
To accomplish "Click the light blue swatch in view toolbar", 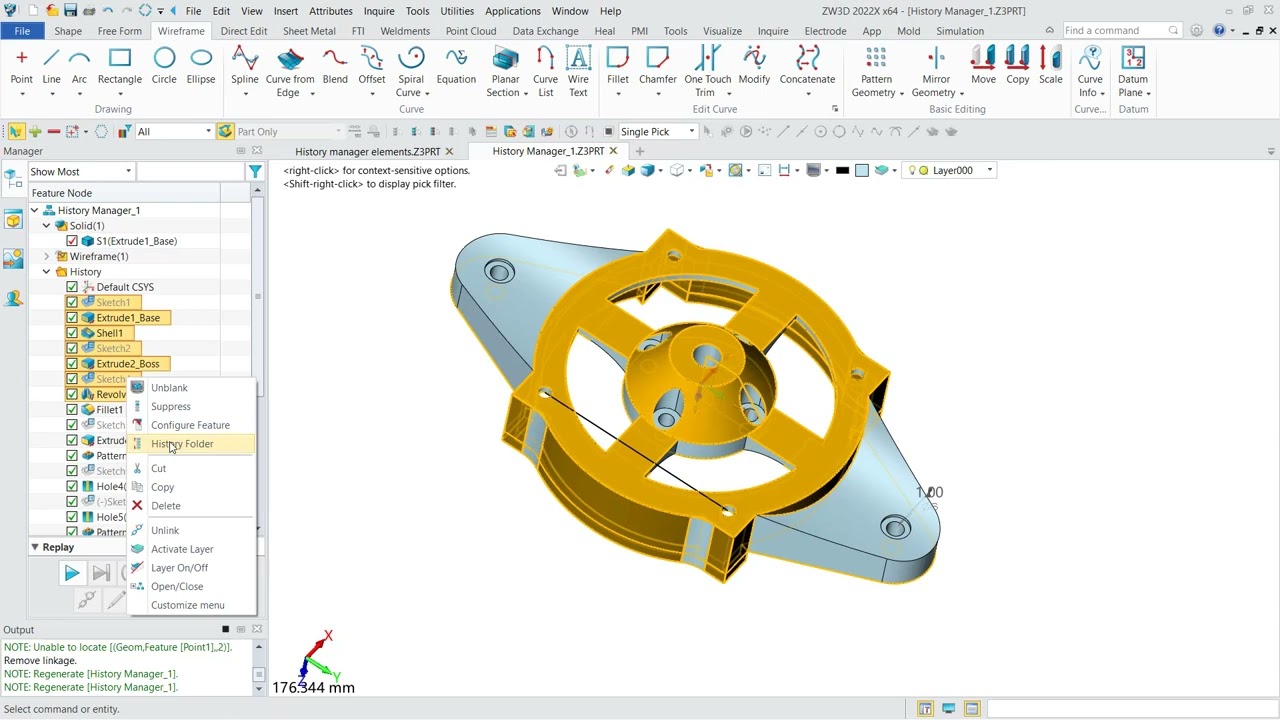I will coord(862,171).
